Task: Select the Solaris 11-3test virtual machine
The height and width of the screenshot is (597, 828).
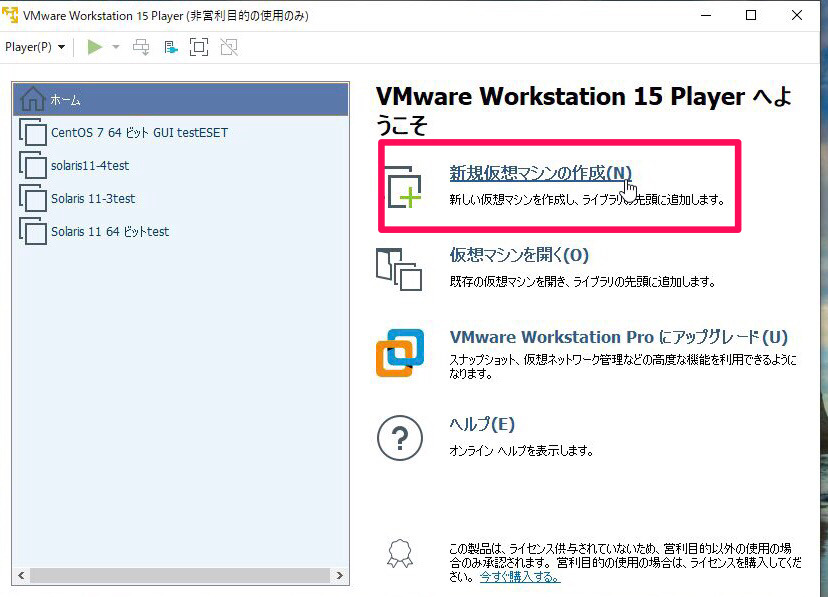Action: click(181, 198)
